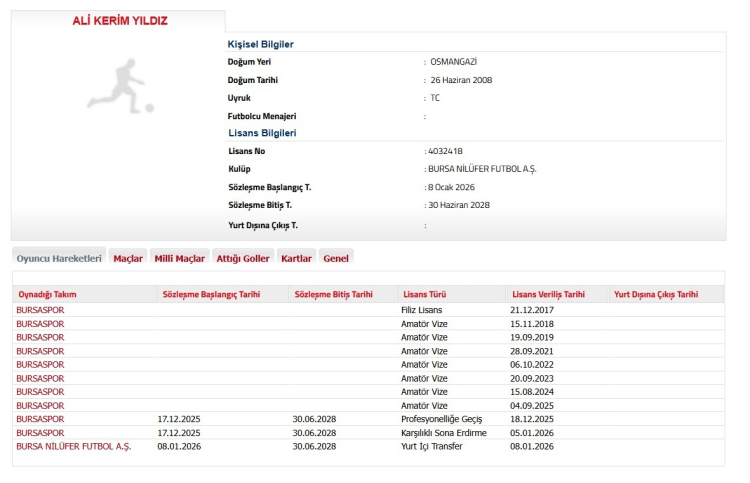Click BURSASPOR in the Profesyonelliğe Geçiş row
750x483 pixels.
(40, 419)
